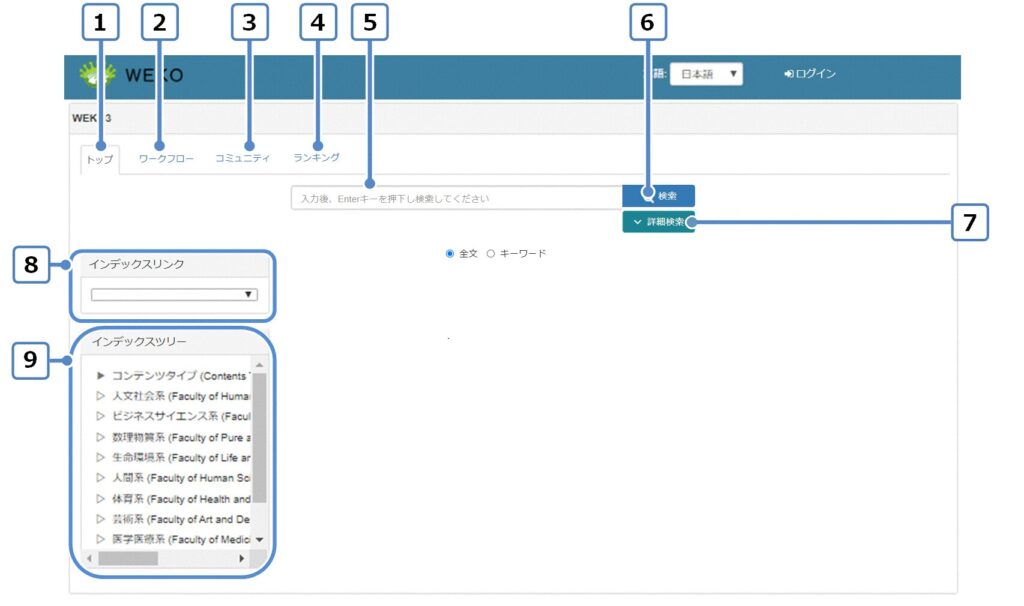Expand 詳細検索 advanced search
1024x606 pixels.
pyautogui.click(x=658, y=222)
